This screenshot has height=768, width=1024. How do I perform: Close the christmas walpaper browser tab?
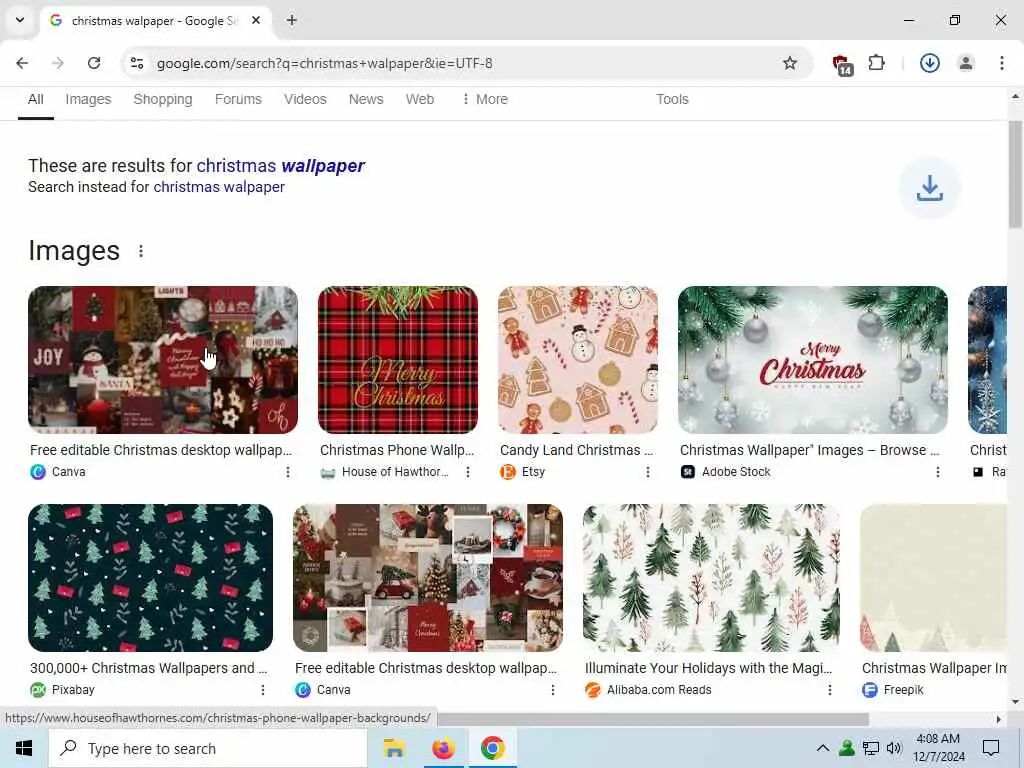[x=256, y=20]
